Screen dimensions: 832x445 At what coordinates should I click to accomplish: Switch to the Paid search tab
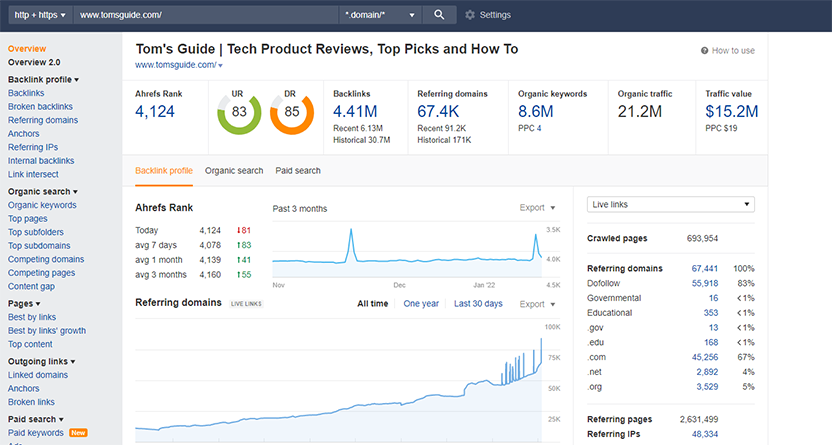pos(298,171)
